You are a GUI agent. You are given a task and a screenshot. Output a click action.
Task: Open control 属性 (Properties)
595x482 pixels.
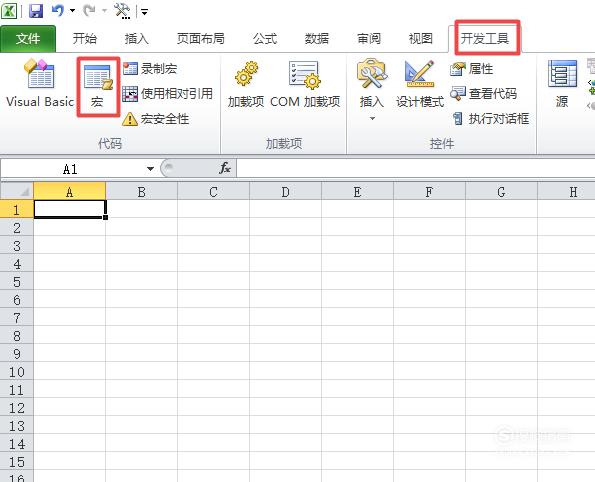[x=472, y=69]
